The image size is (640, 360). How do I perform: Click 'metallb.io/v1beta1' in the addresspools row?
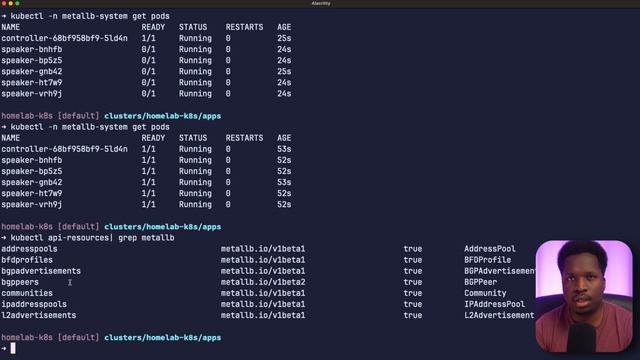point(263,249)
